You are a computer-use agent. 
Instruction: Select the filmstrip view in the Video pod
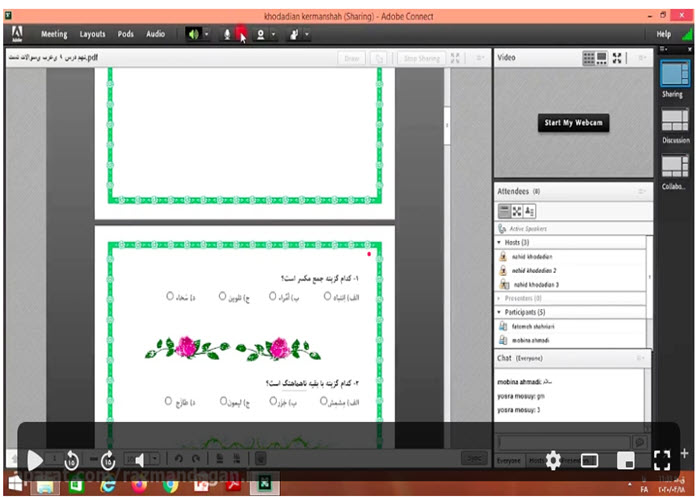[x=601, y=58]
